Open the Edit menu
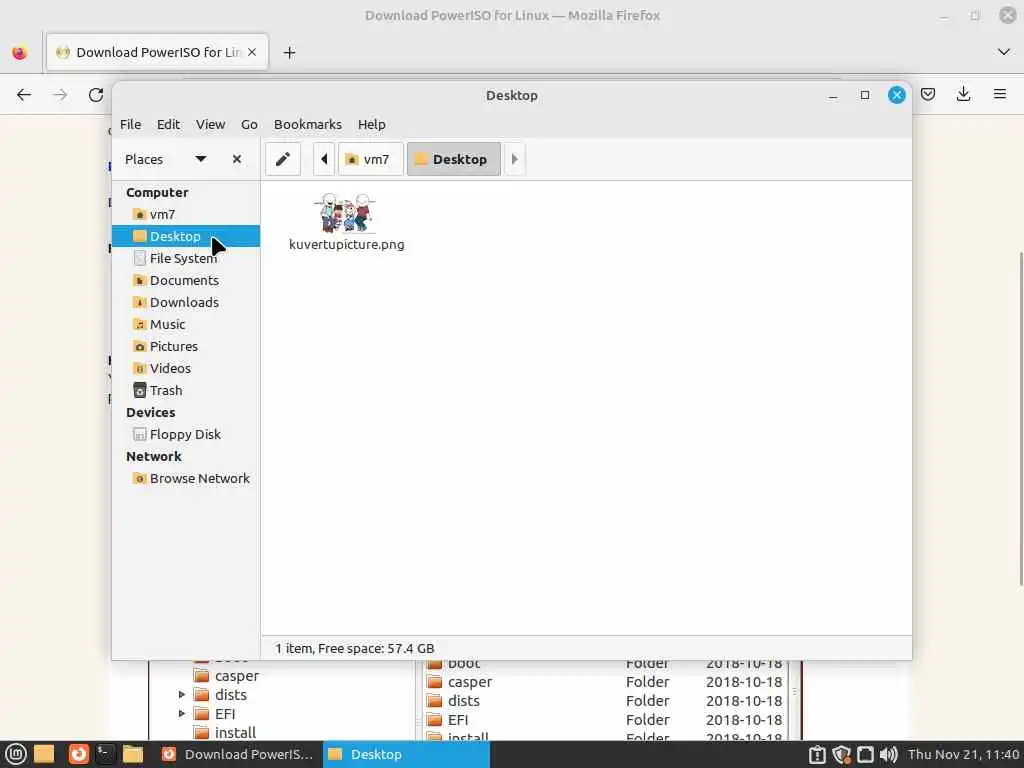The image size is (1024, 768). click(168, 124)
